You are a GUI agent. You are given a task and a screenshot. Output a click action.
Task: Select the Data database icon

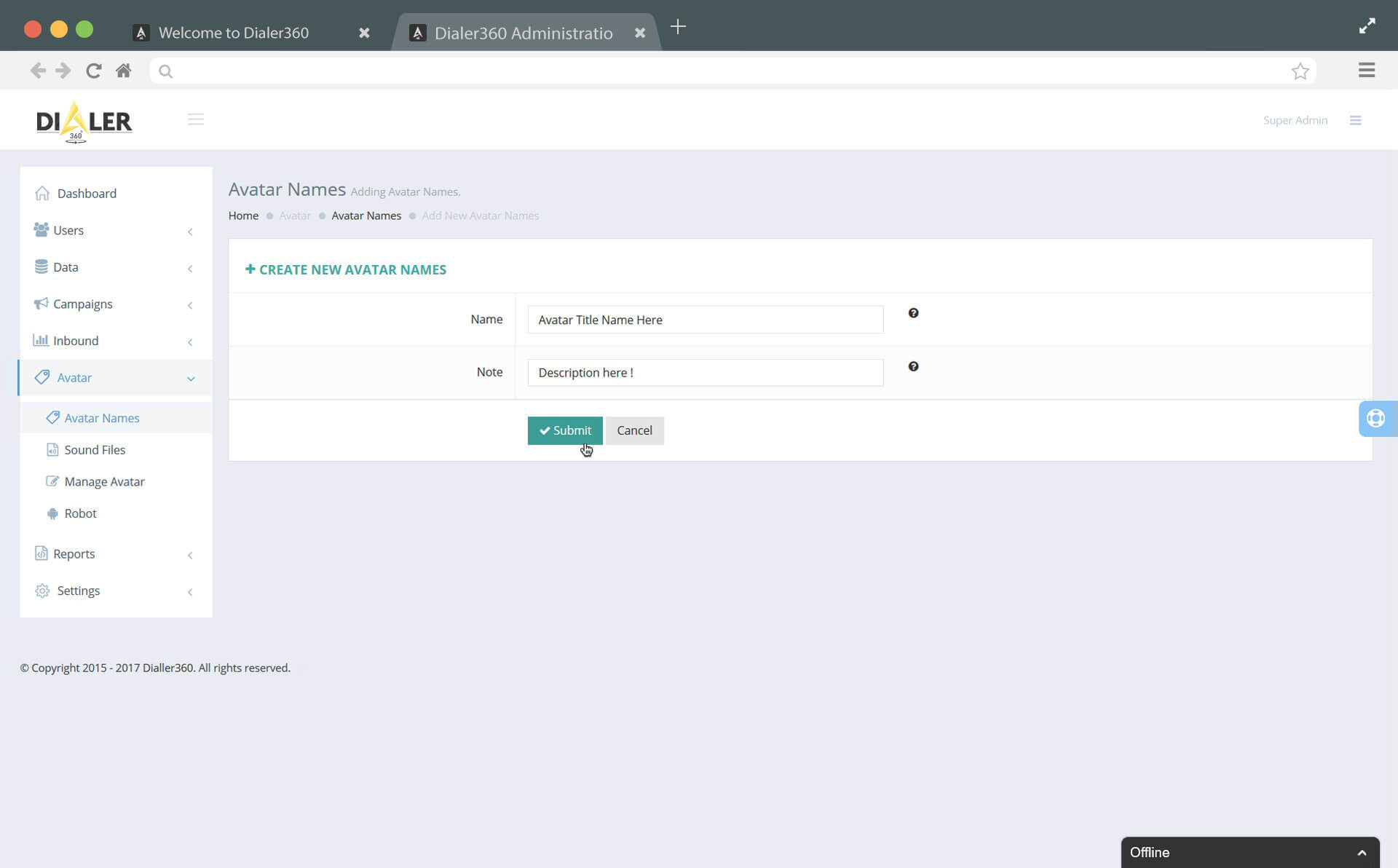[x=42, y=266]
